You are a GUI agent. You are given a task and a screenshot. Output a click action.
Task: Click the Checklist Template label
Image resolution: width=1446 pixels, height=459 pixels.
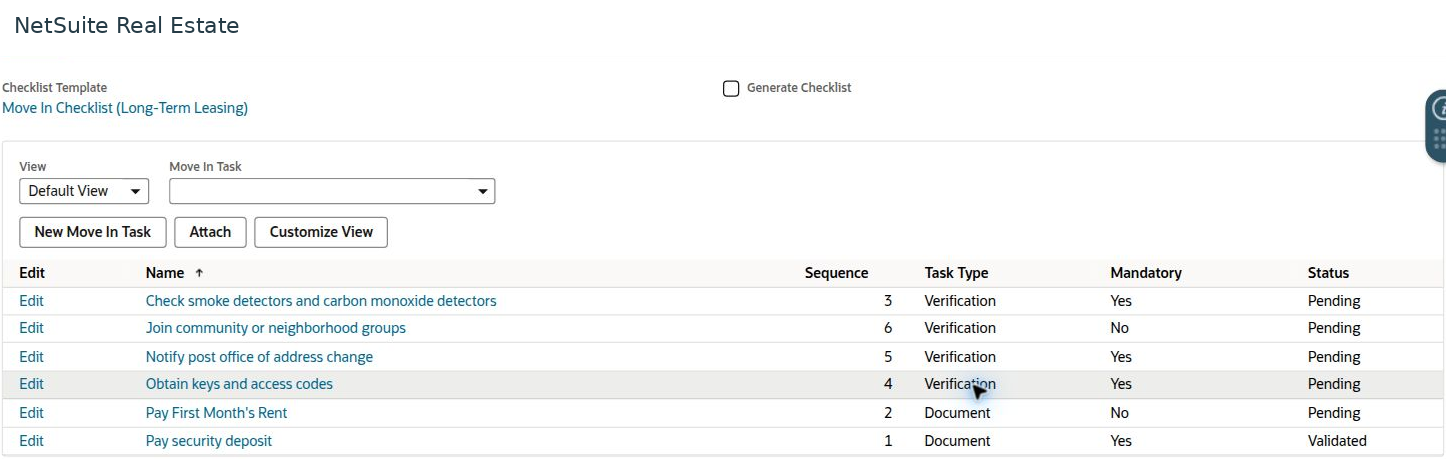pyautogui.click(x=55, y=88)
